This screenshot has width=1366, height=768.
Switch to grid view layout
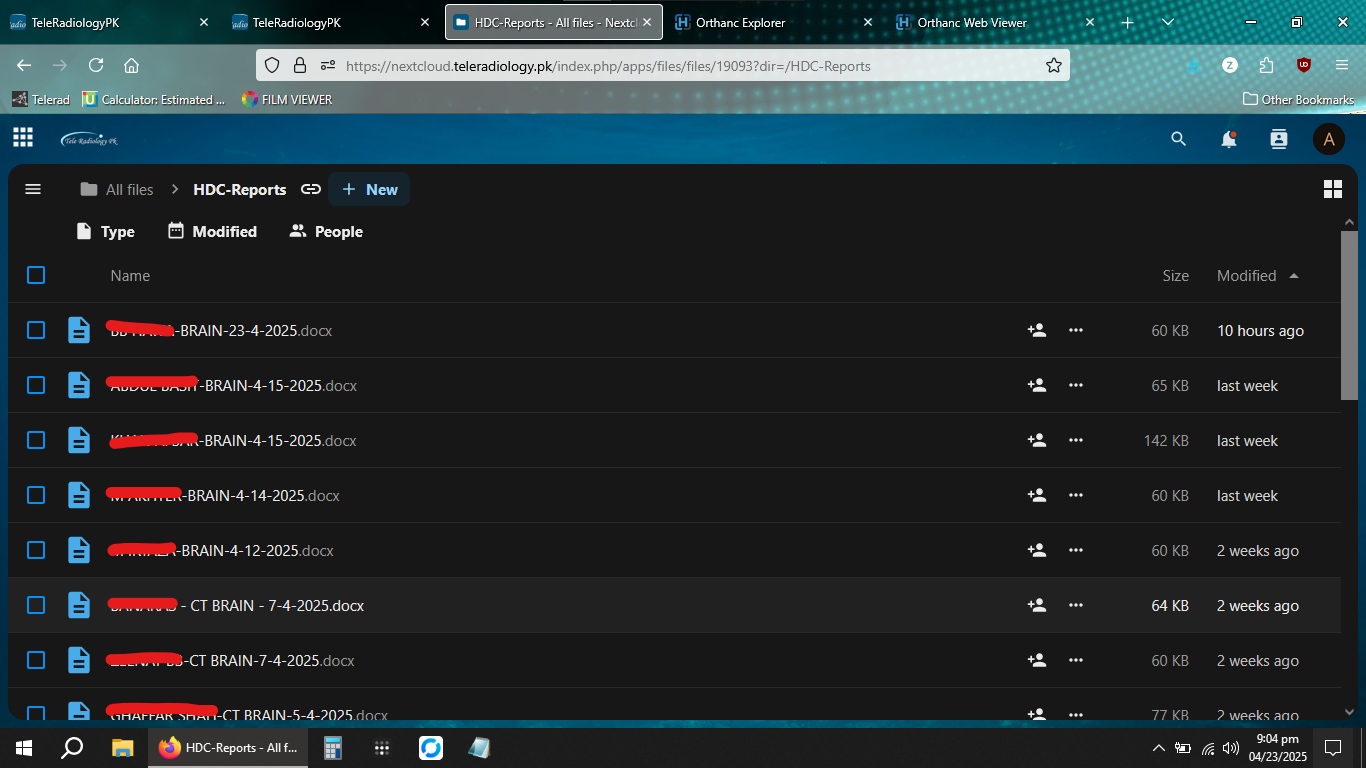coord(1332,190)
